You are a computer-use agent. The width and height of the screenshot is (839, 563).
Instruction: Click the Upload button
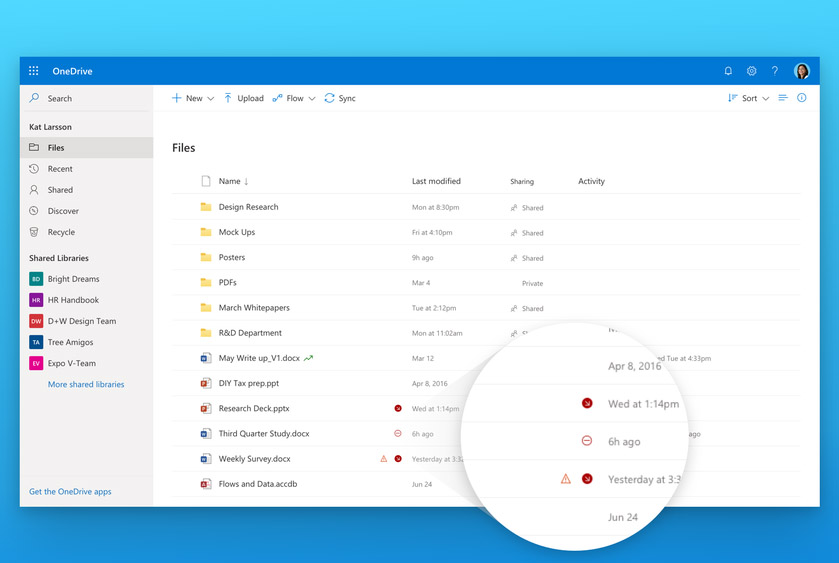point(243,98)
